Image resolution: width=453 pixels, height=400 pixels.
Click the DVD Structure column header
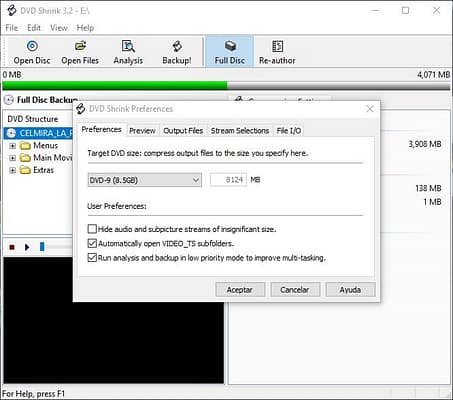coord(33,119)
